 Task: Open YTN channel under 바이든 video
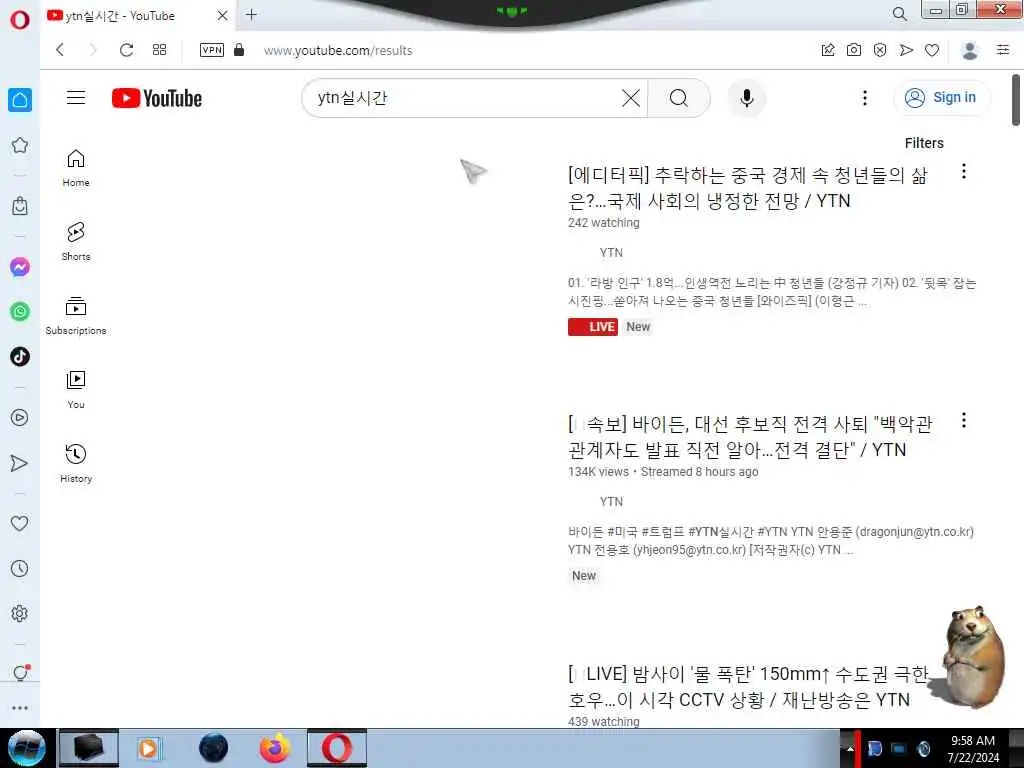(x=611, y=502)
